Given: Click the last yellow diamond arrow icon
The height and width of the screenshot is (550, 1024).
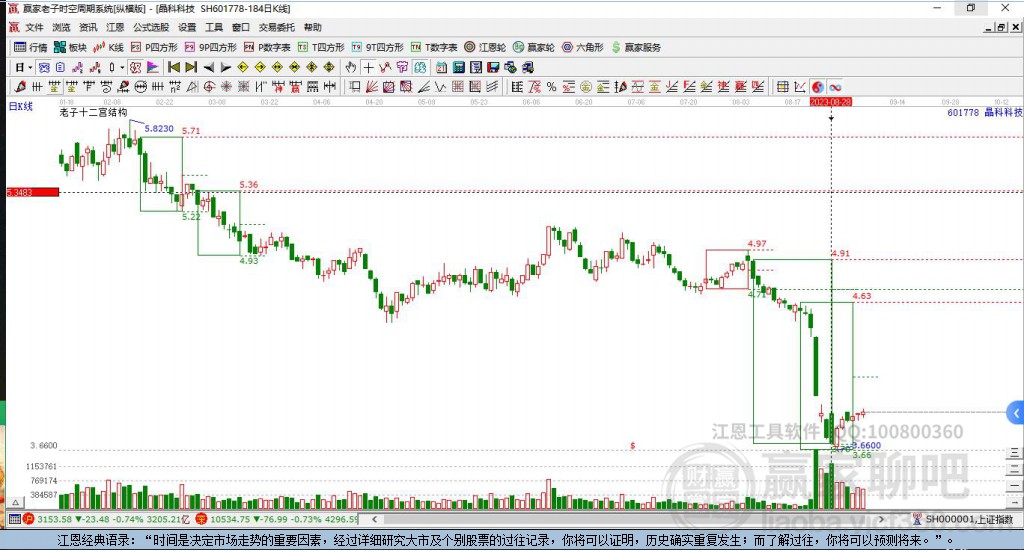Looking at the screenshot, I should pyautogui.click(x=328, y=67).
